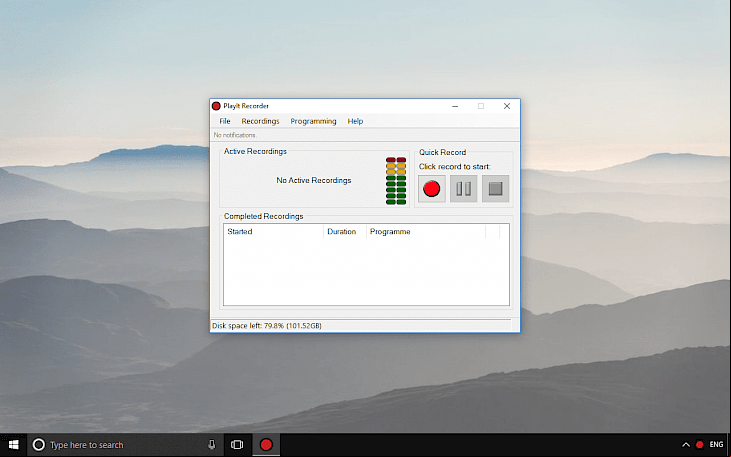Sort completed recordings by Started column
This screenshot has height=457, width=731.
tap(273, 232)
